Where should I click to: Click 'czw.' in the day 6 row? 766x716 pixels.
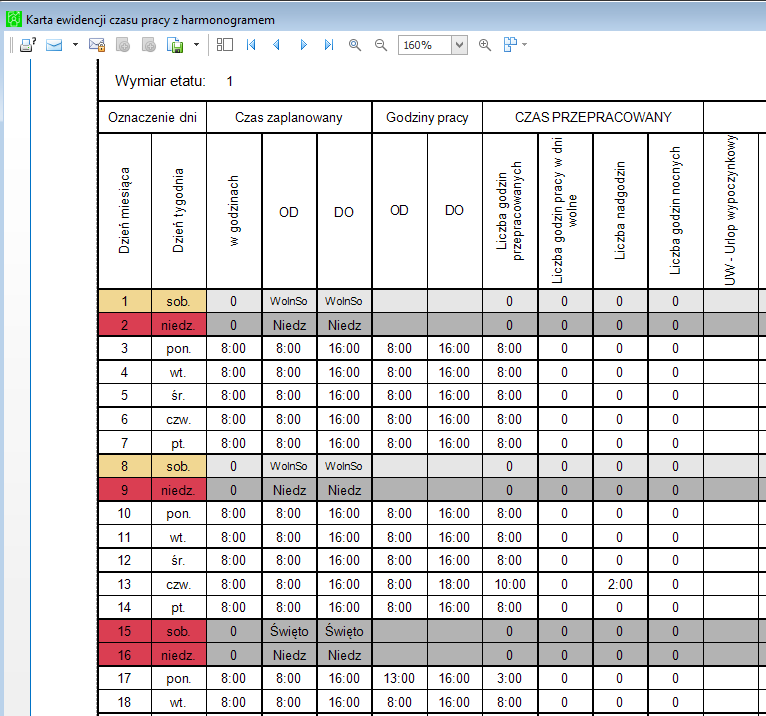178,420
